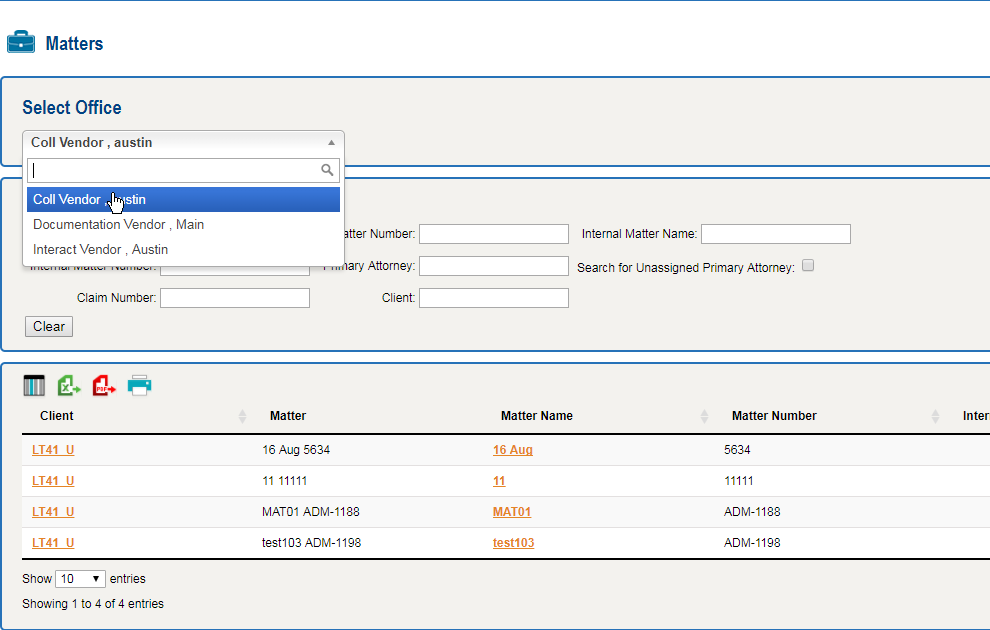Image resolution: width=990 pixels, height=630 pixels.
Task: Choose Interact Vendor, Austin office option
Action: (x=100, y=250)
